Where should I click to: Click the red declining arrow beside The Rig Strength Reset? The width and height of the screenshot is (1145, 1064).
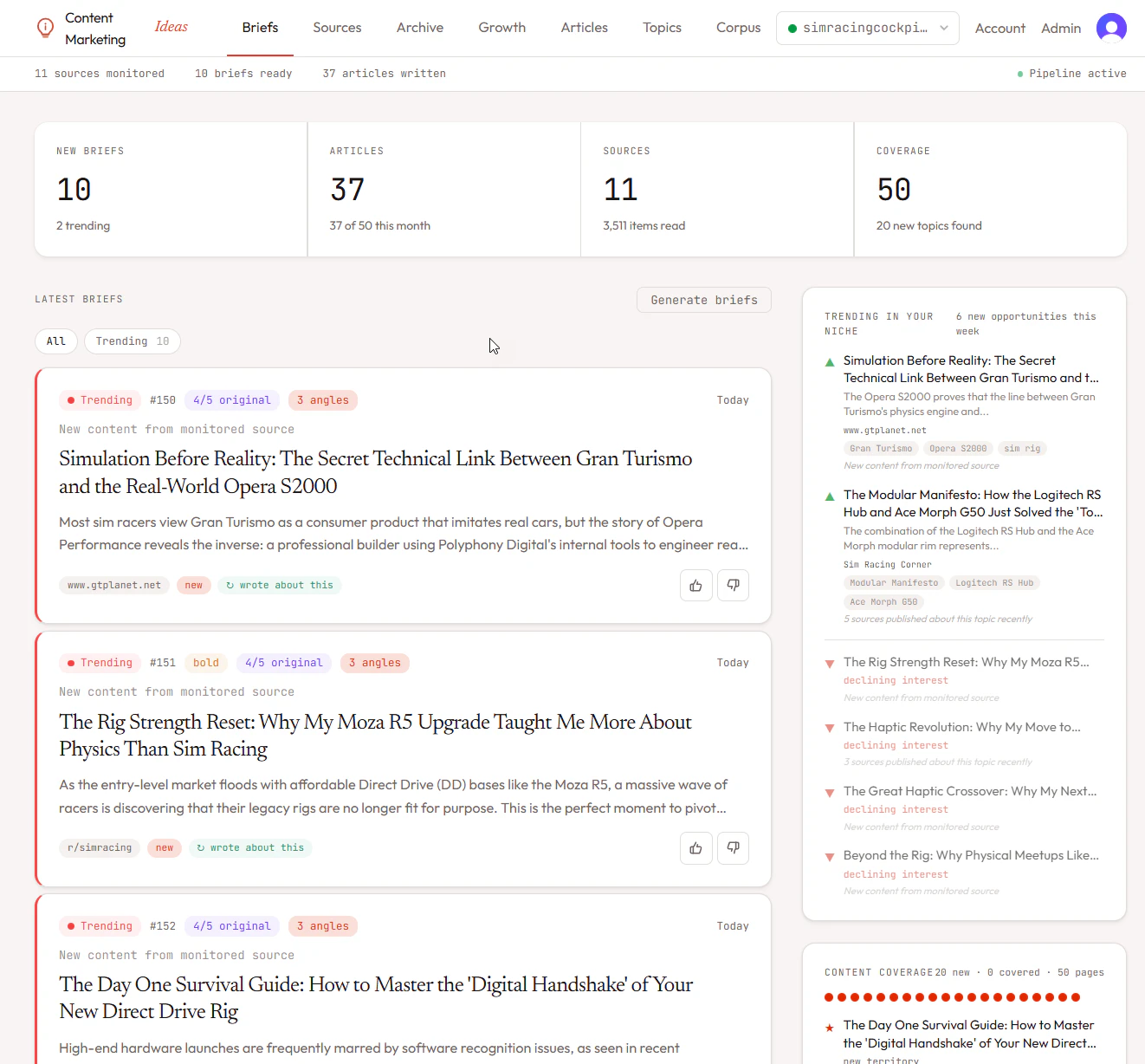(829, 663)
